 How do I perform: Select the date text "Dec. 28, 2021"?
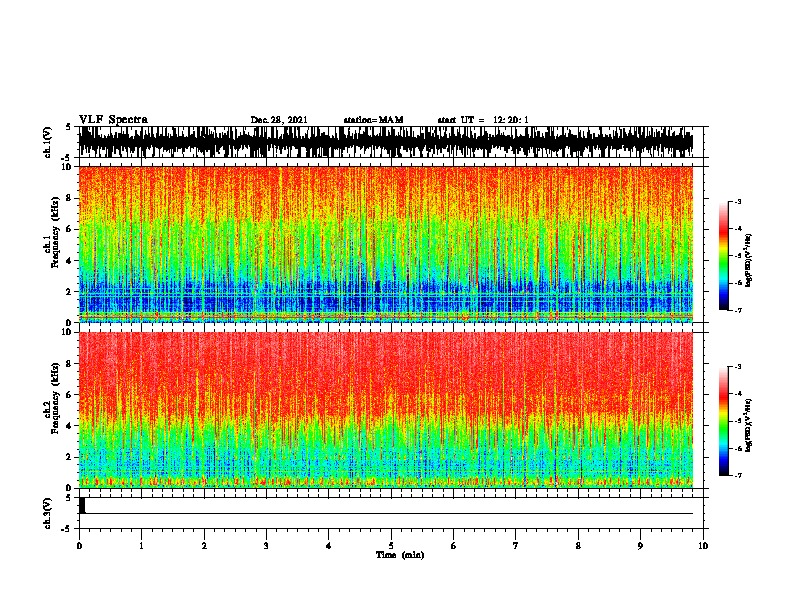tap(279, 120)
